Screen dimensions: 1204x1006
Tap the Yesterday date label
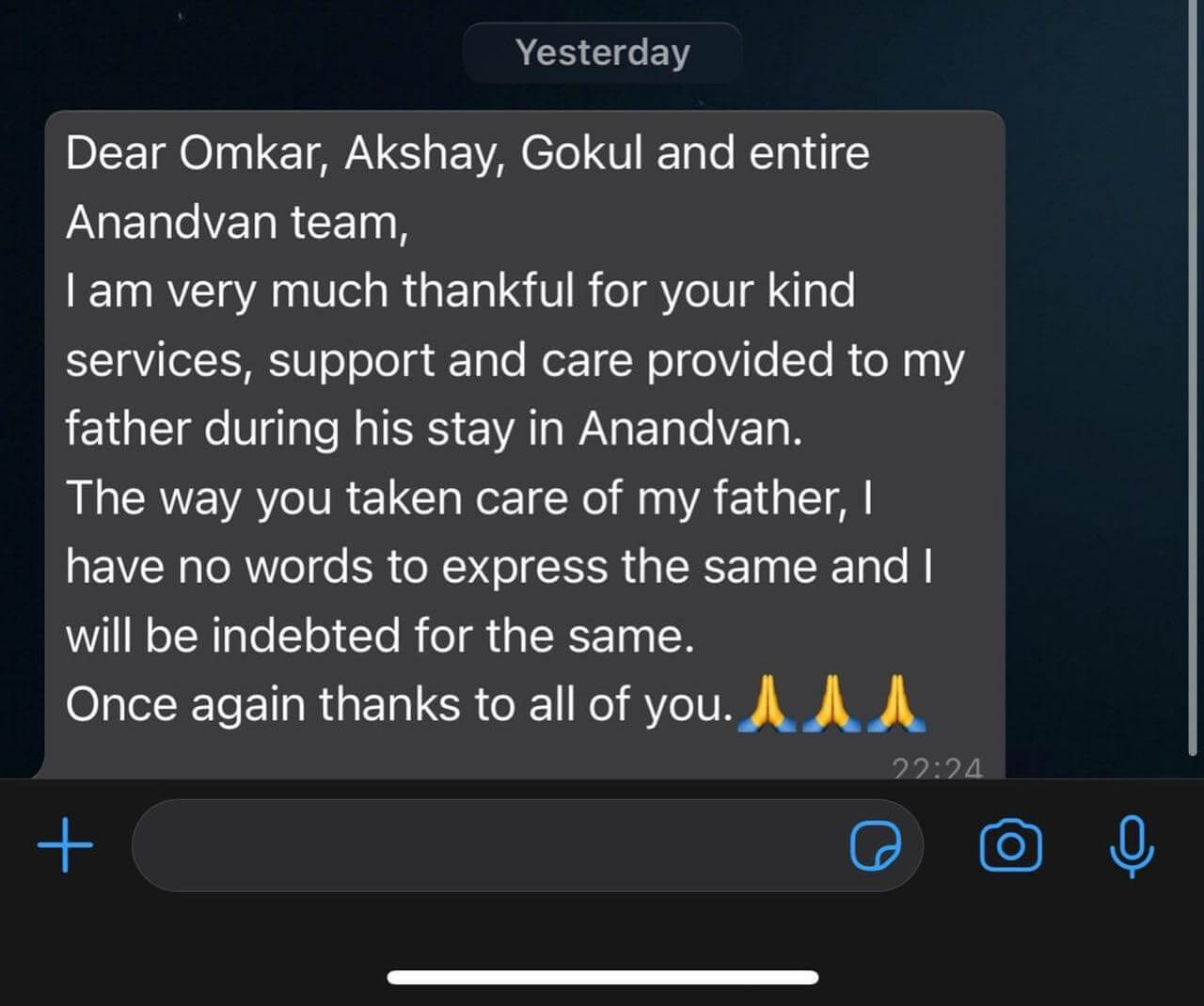(x=602, y=53)
